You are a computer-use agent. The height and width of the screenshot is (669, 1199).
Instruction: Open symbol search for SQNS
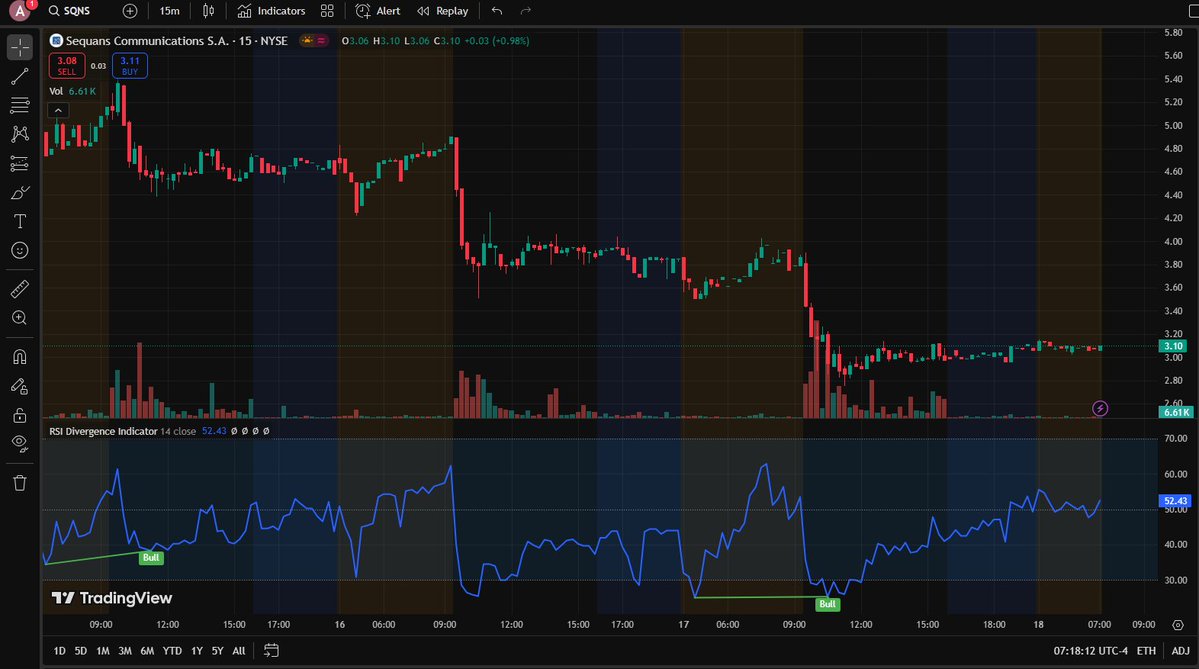tap(70, 11)
